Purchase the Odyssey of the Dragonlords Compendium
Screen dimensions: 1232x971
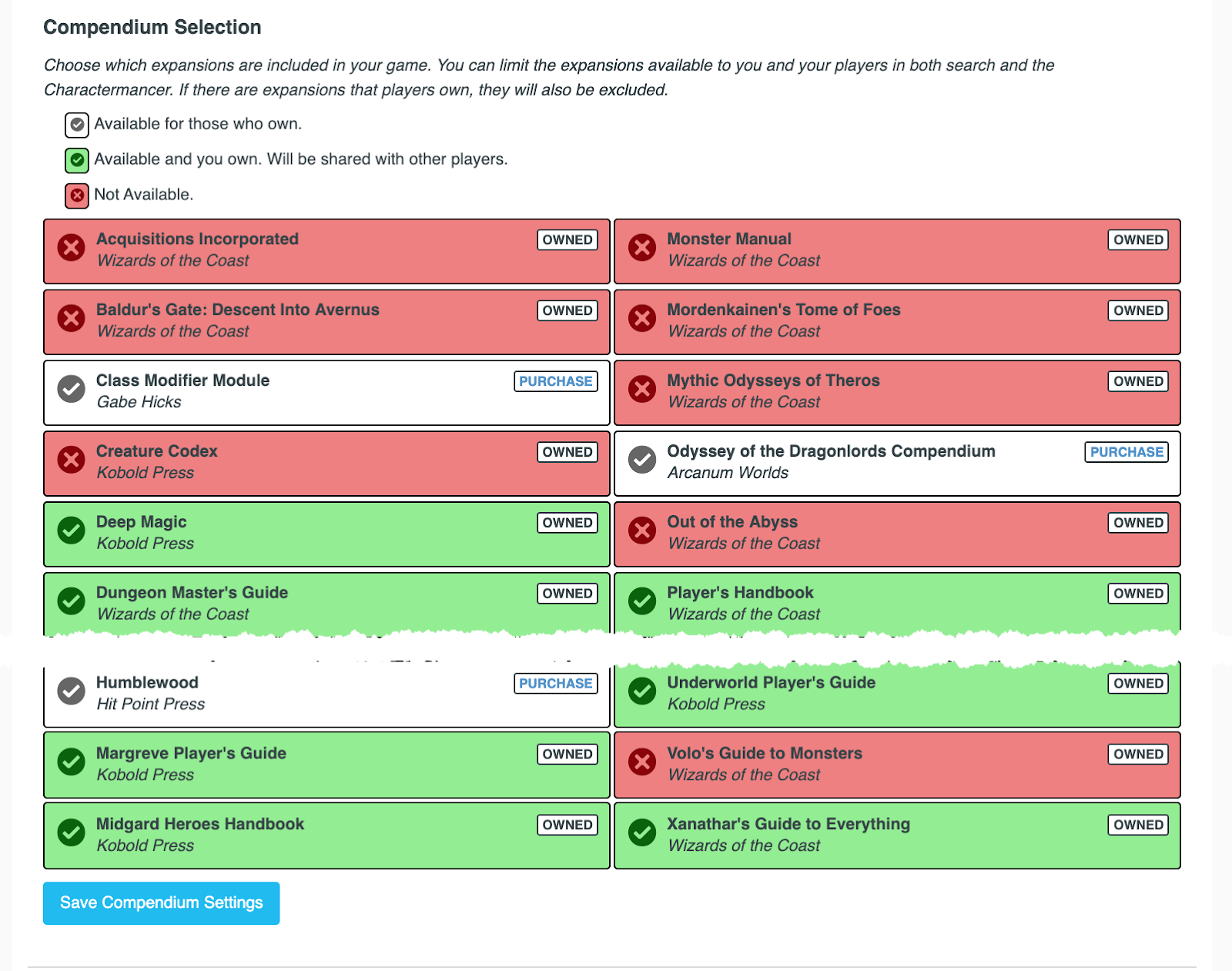pyautogui.click(x=1127, y=452)
